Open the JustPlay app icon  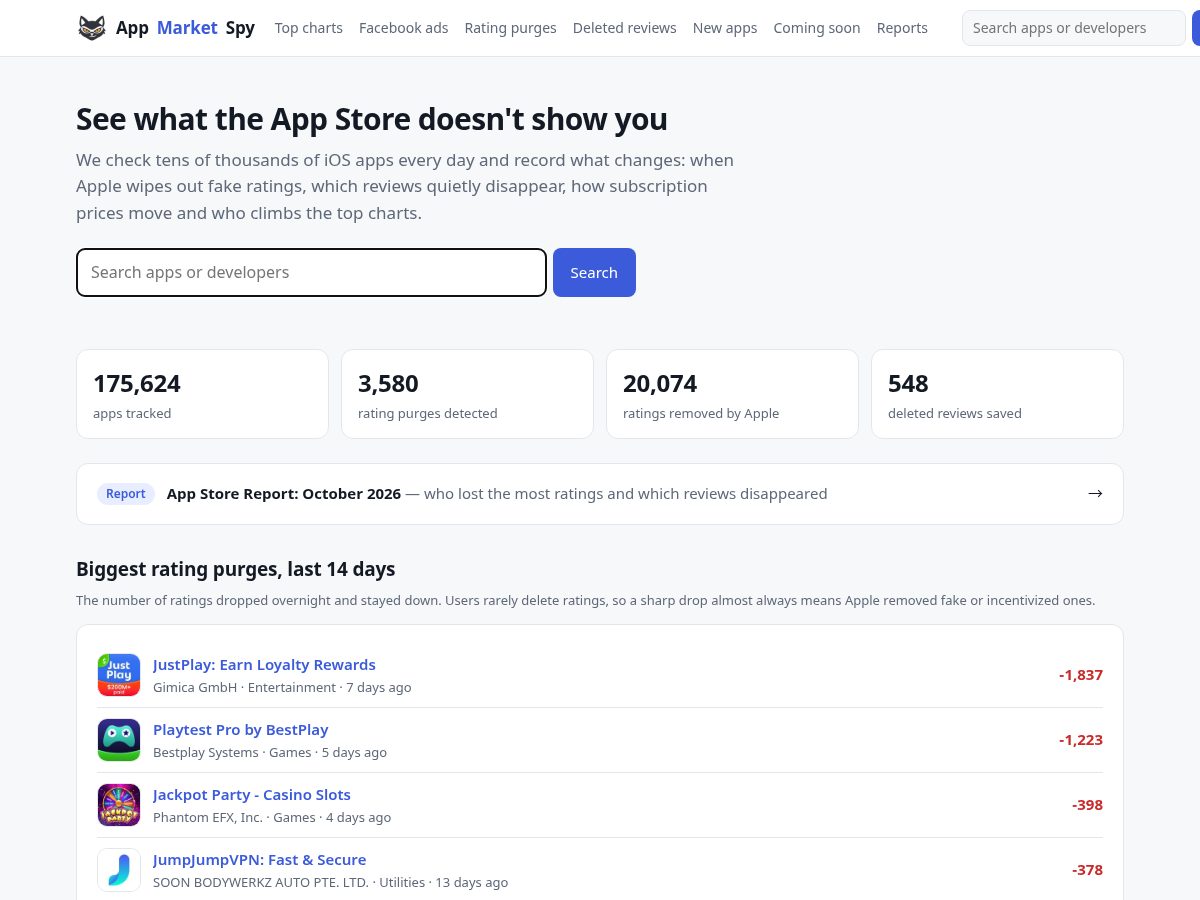tap(119, 675)
